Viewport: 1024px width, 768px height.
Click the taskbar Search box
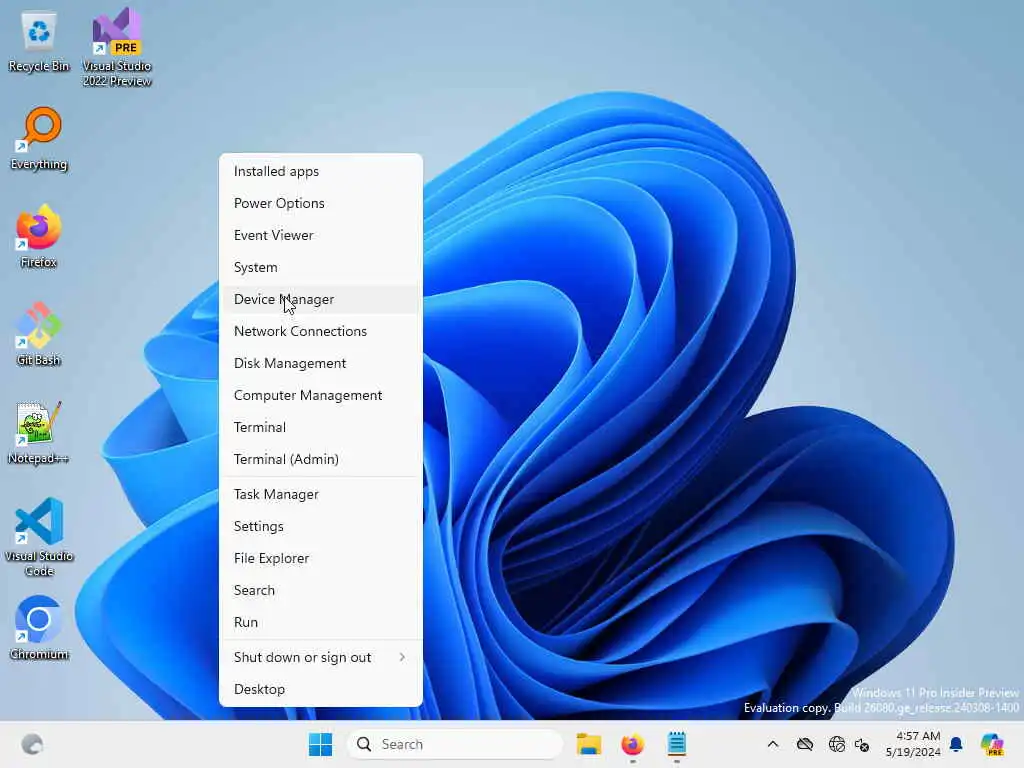tap(455, 744)
